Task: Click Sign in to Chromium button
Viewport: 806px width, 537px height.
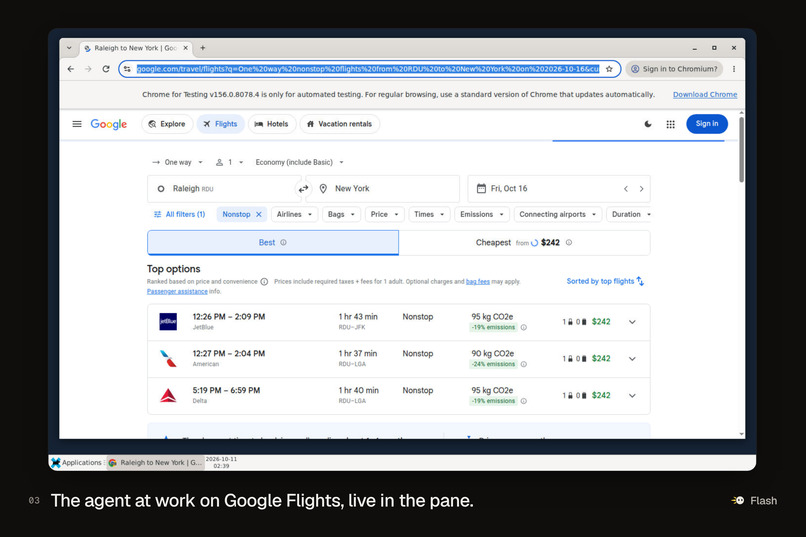Action: 674,69
